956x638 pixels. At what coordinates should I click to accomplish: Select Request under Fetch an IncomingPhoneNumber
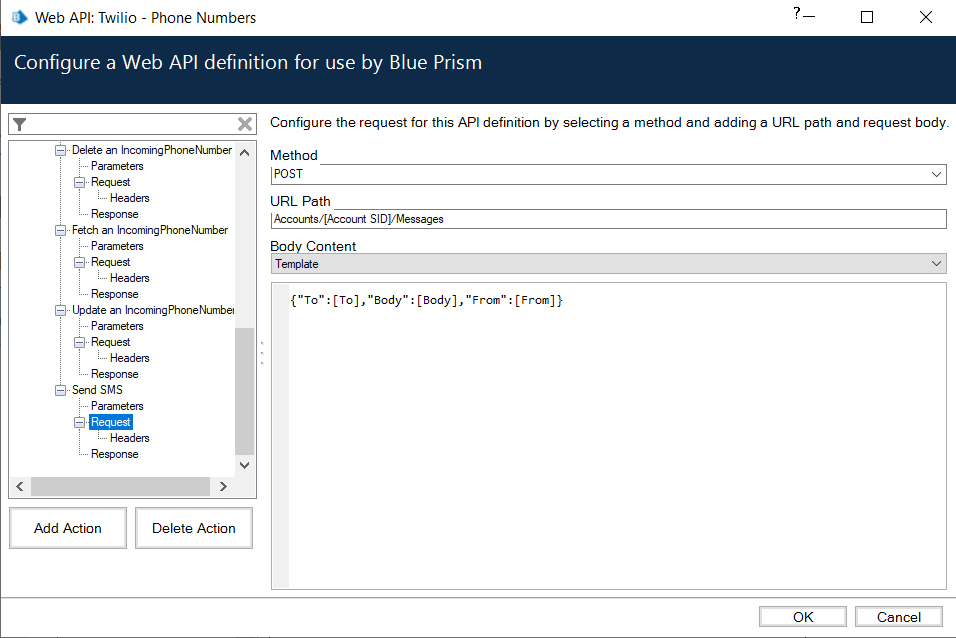[110, 262]
